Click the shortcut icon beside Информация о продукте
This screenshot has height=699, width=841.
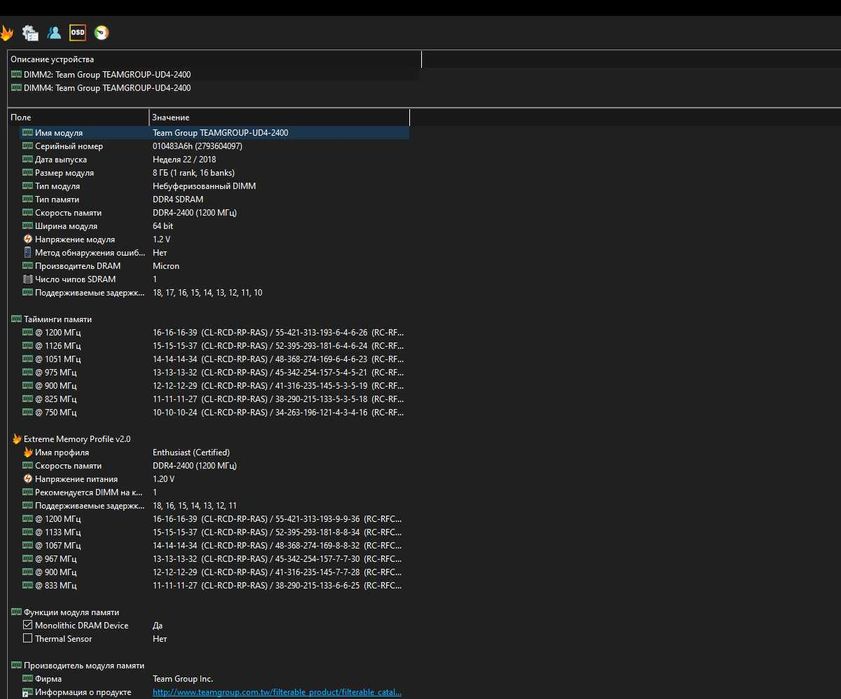[x=27, y=692]
